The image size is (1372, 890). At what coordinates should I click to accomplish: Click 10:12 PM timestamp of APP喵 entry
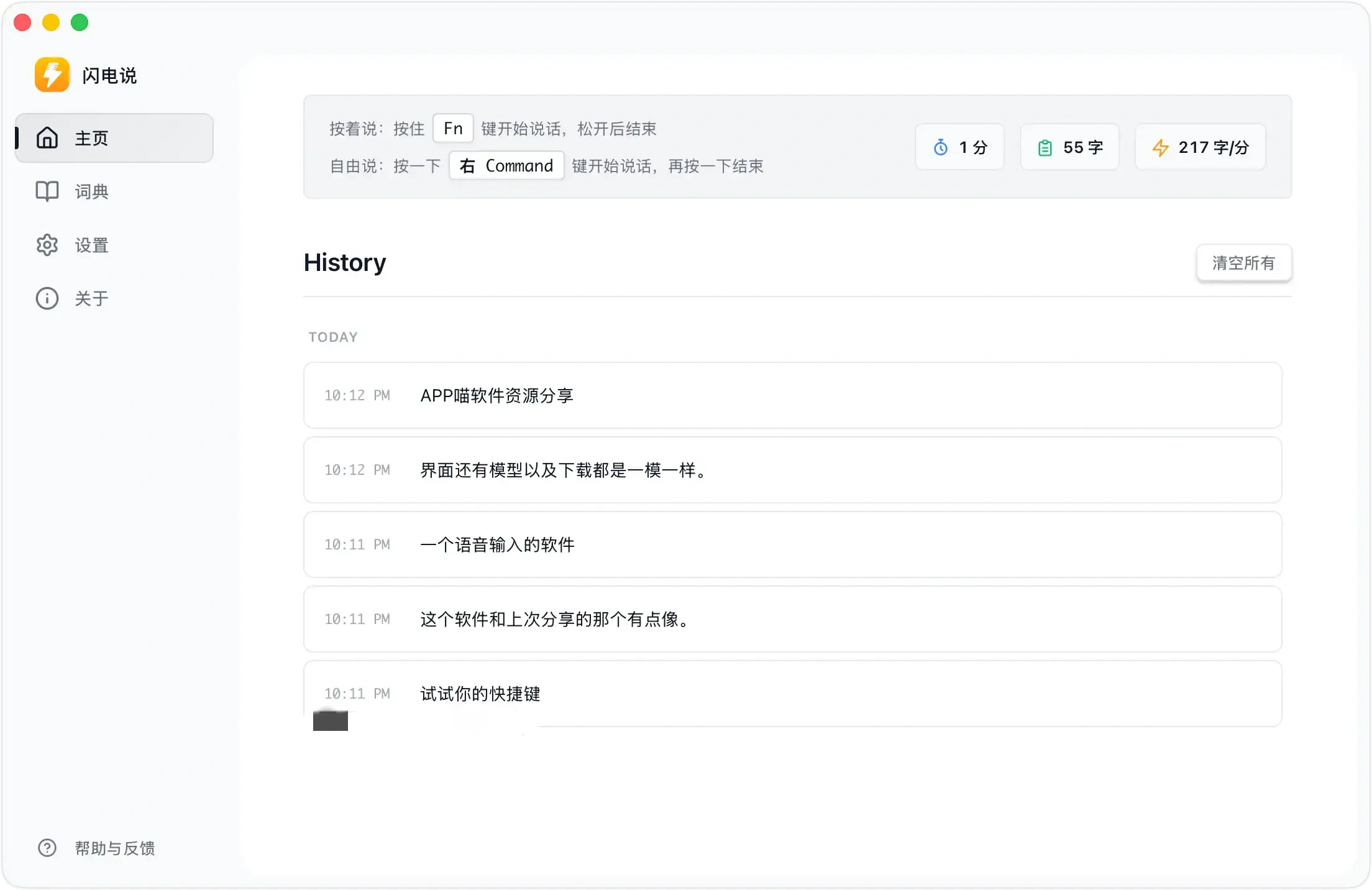point(357,395)
